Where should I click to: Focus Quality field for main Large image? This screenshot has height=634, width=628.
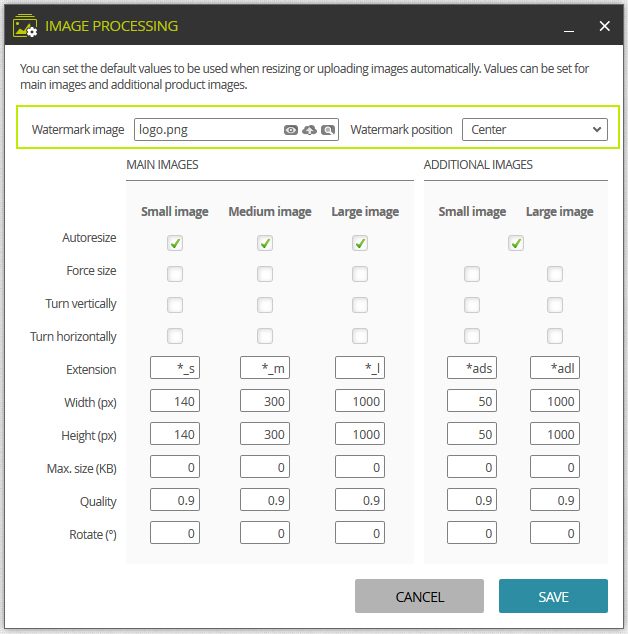pyautogui.click(x=360, y=500)
